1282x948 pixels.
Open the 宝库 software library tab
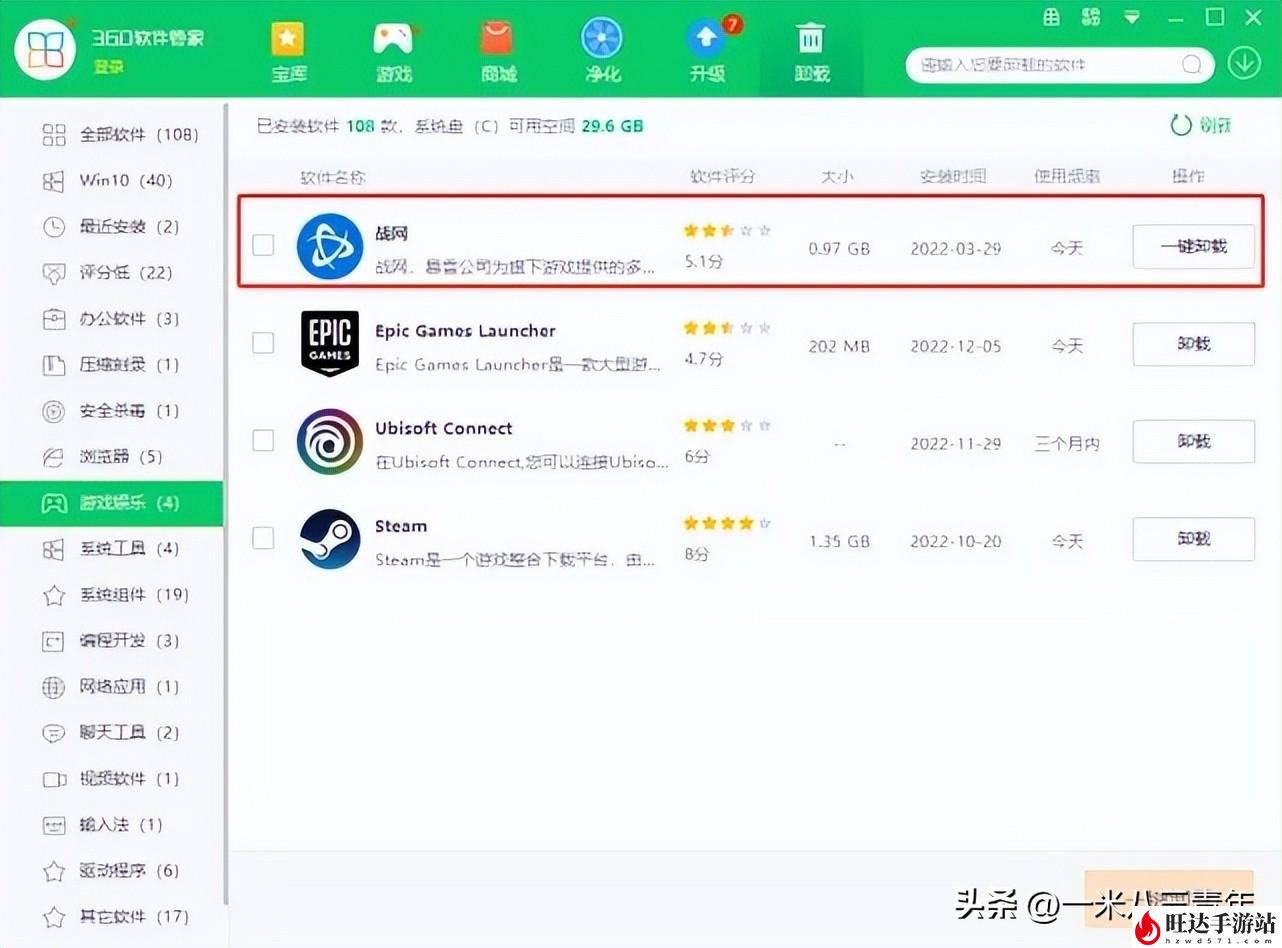(x=289, y=50)
